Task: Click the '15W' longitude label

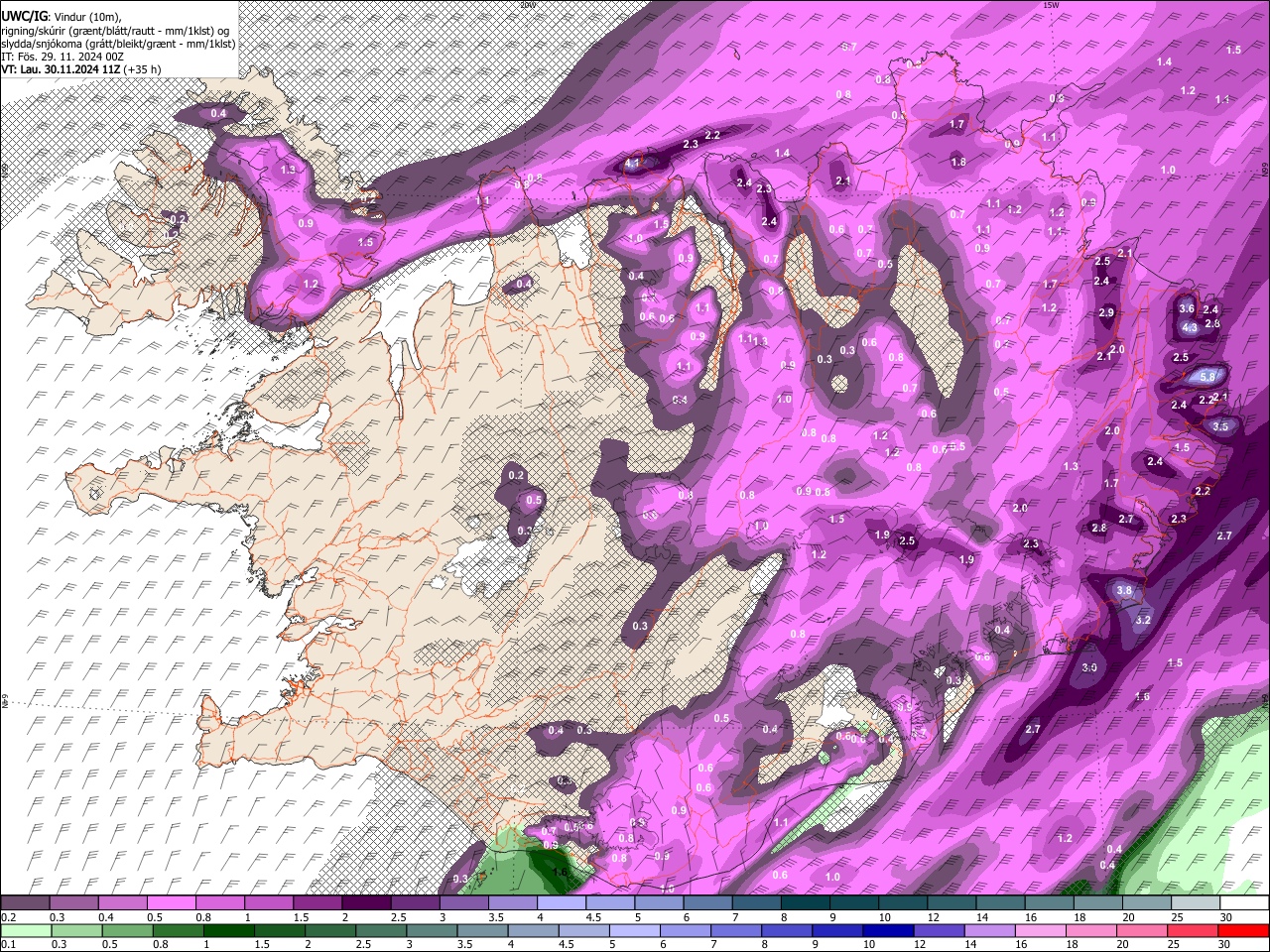Action: click(1051, 5)
